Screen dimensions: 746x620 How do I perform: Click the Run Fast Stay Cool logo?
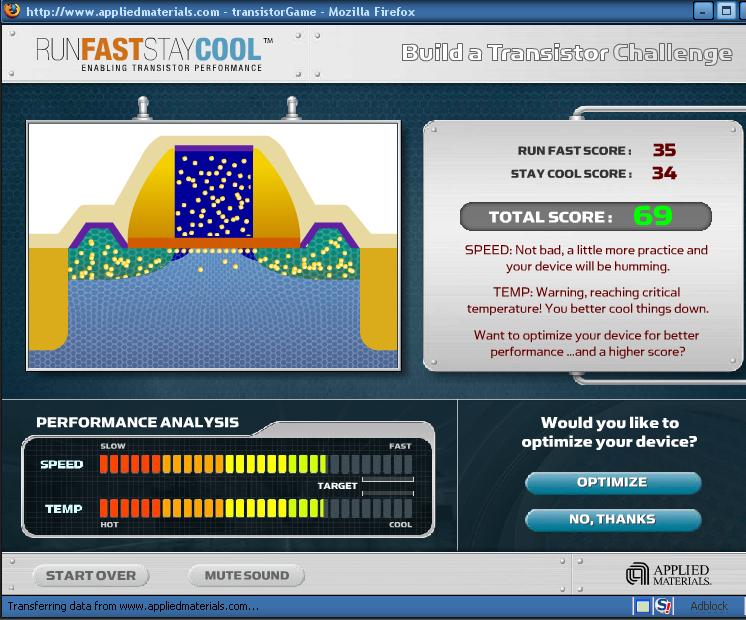(x=154, y=55)
